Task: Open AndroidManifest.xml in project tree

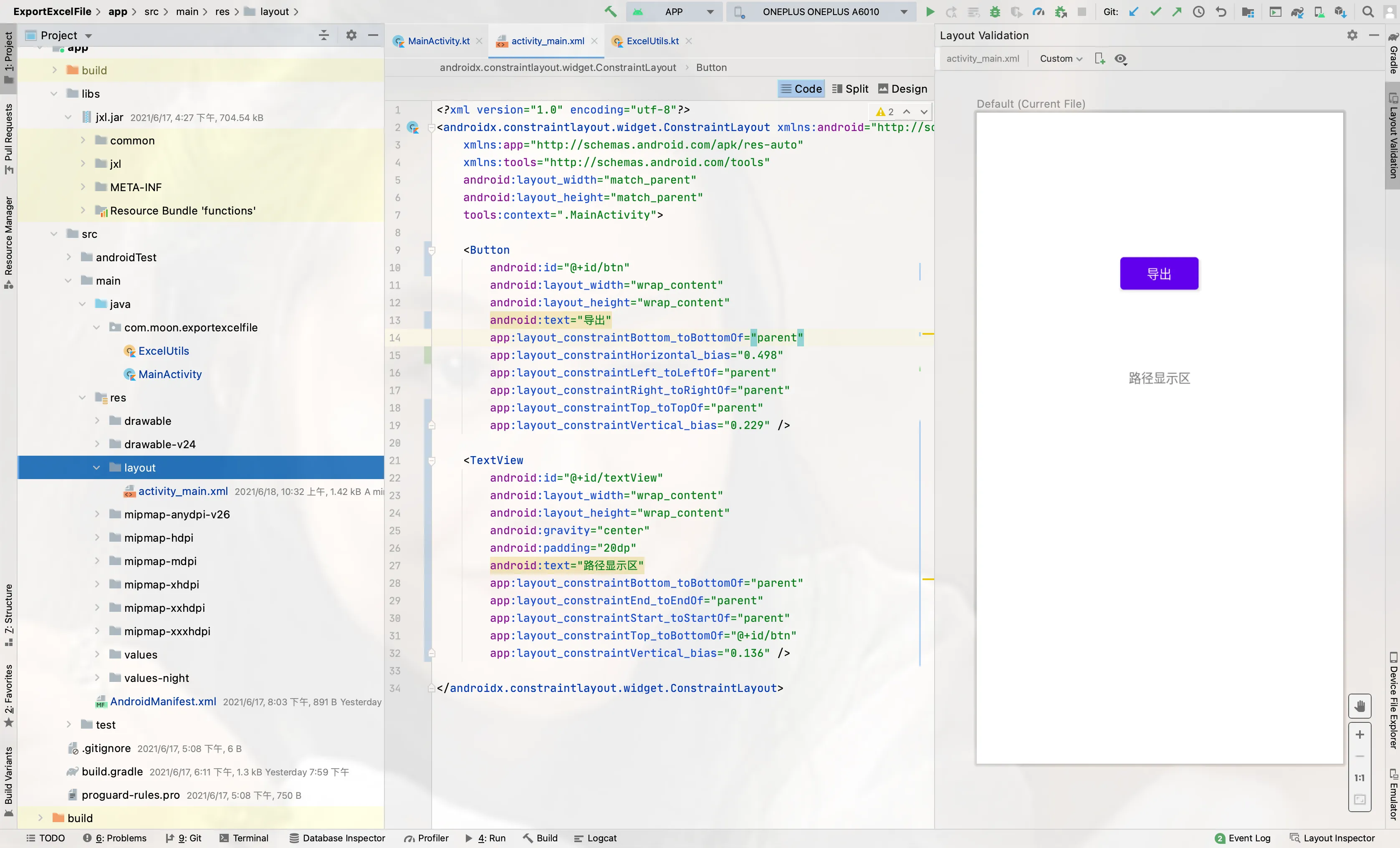Action: pyautogui.click(x=163, y=702)
